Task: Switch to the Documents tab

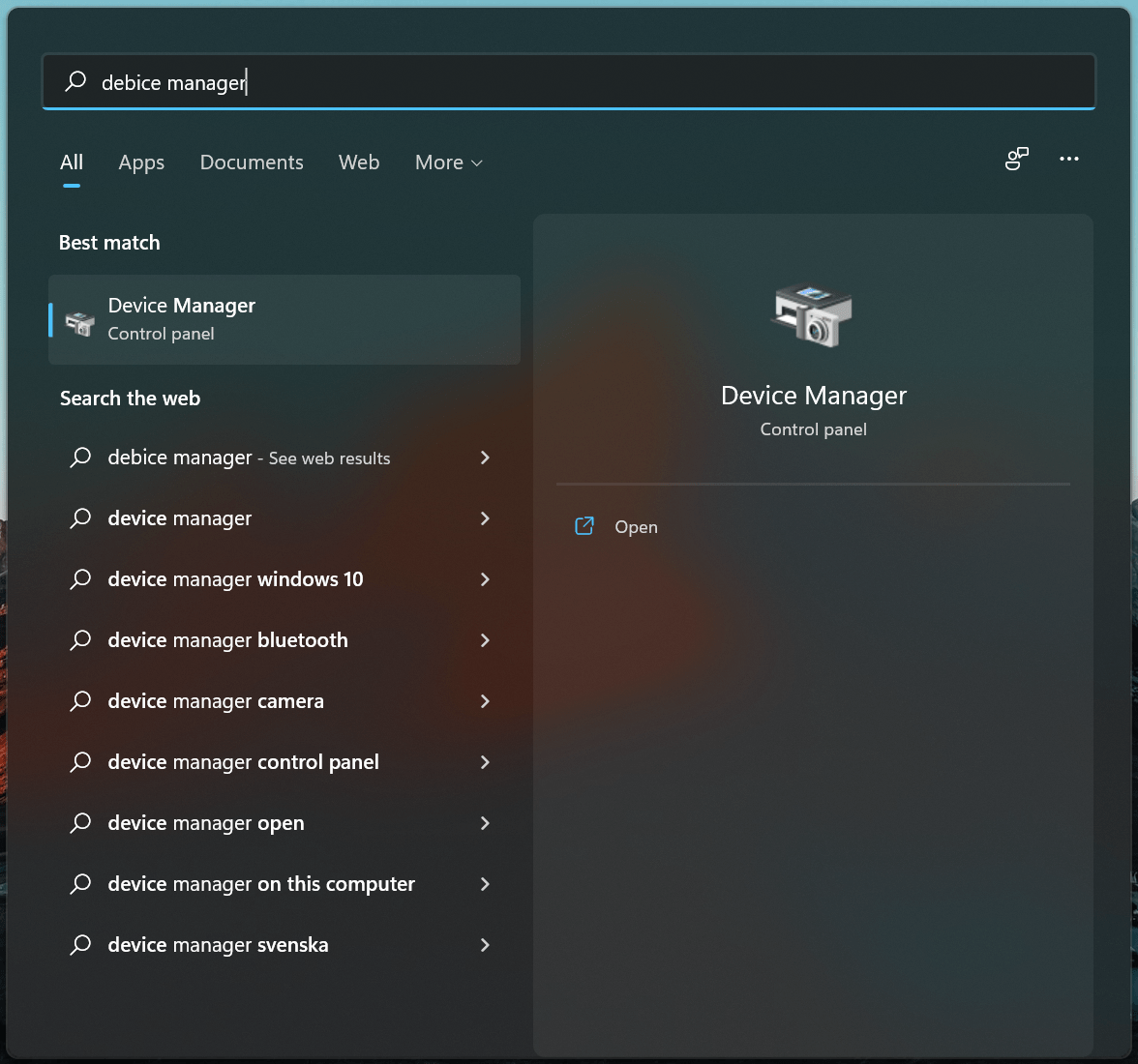Action: 252,163
